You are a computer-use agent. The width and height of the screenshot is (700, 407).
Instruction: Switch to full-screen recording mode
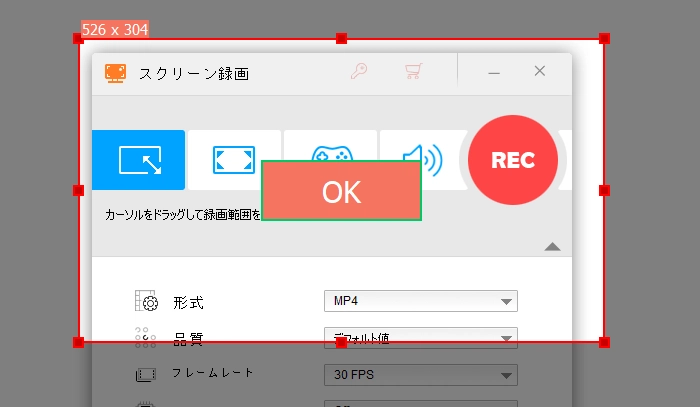point(234,160)
